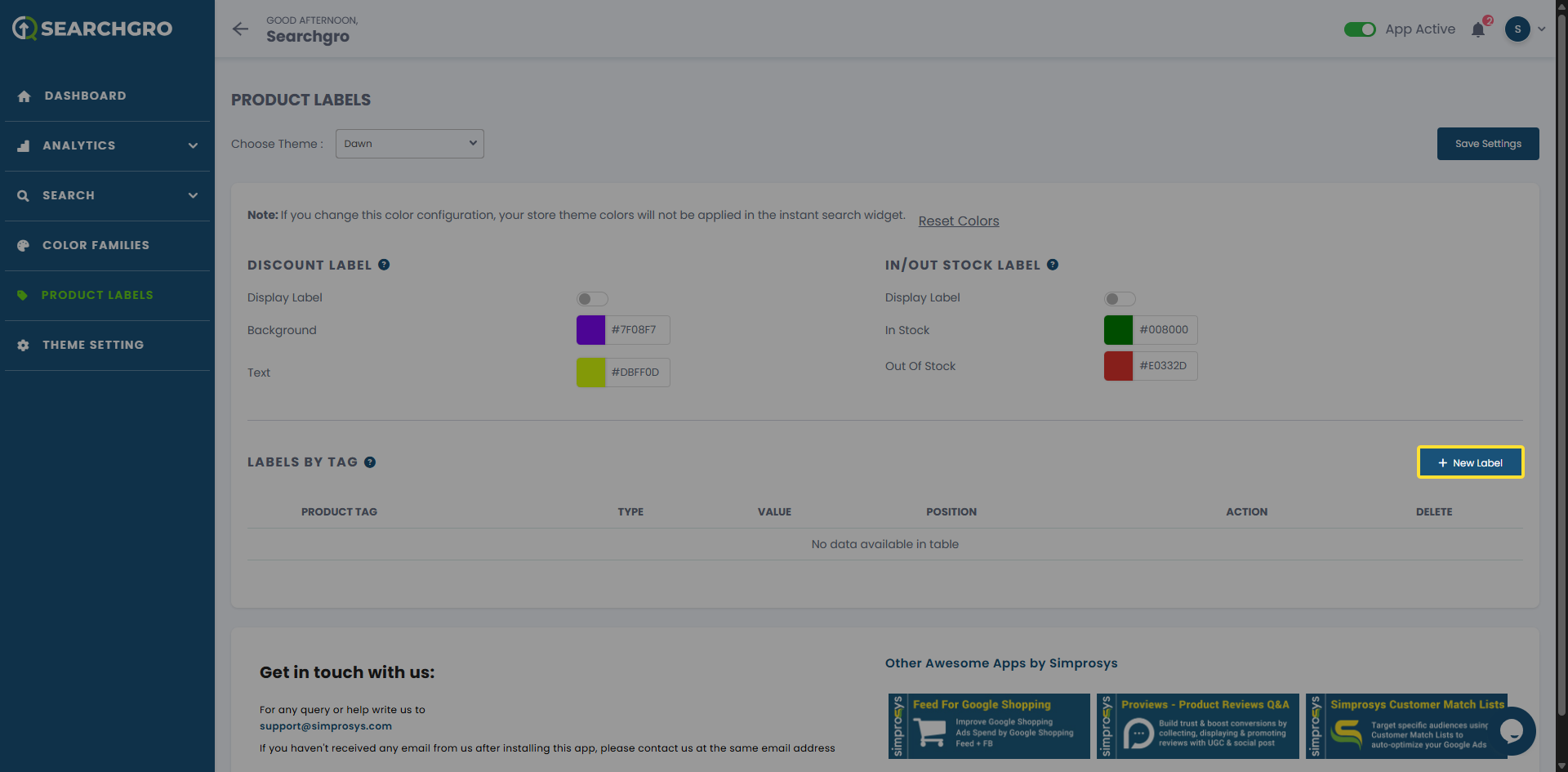Screen dimensions: 1568x772
Task: Open the Choose Theme dropdown
Action: [x=409, y=144]
